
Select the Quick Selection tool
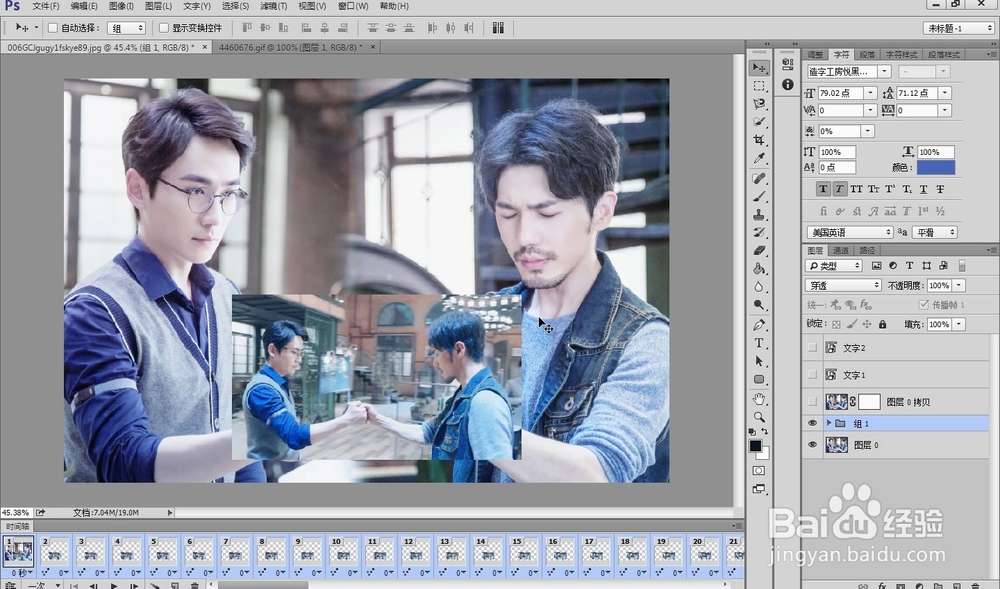click(x=759, y=121)
